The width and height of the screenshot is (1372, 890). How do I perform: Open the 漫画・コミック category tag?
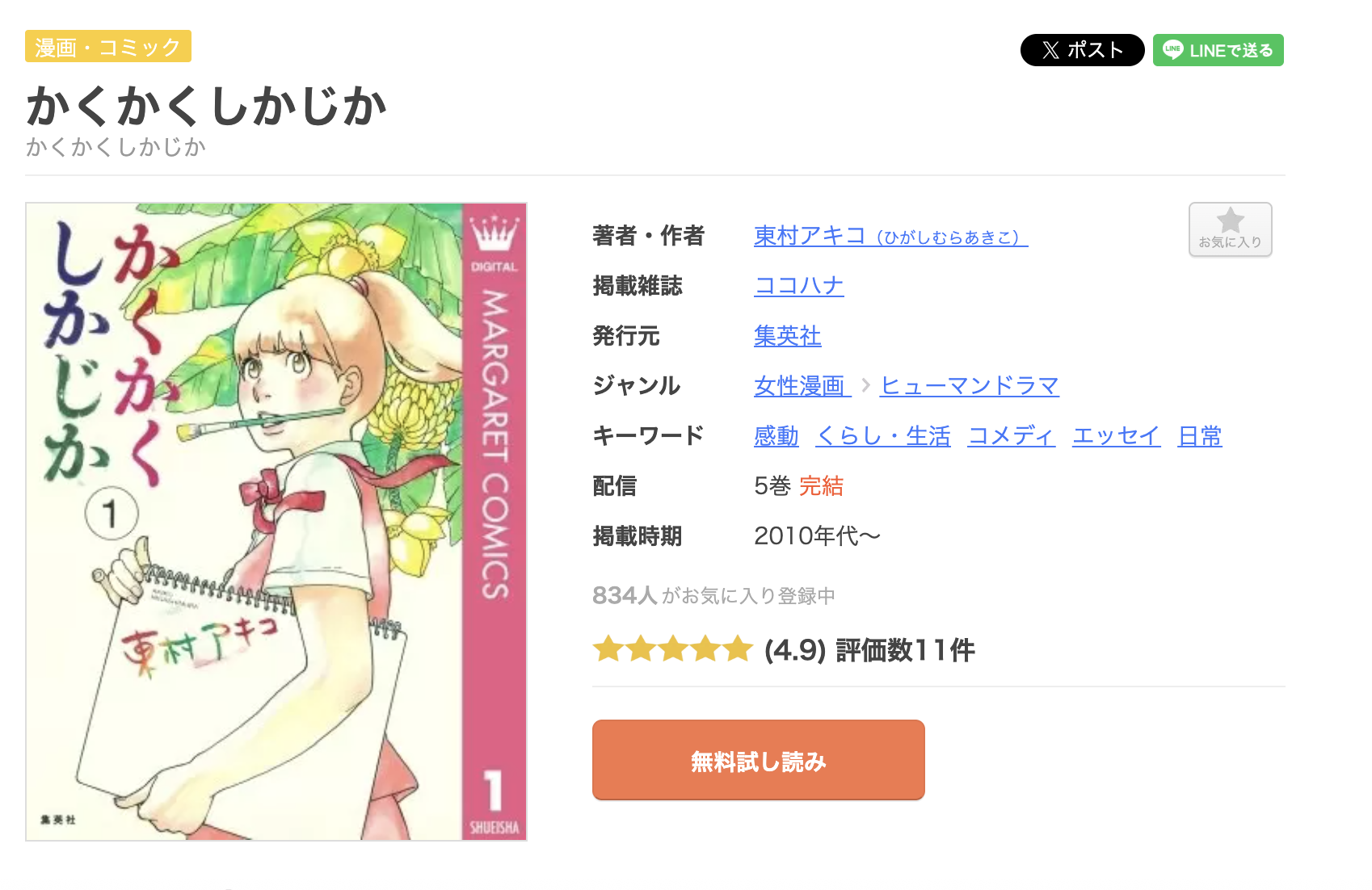(x=108, y=46)
